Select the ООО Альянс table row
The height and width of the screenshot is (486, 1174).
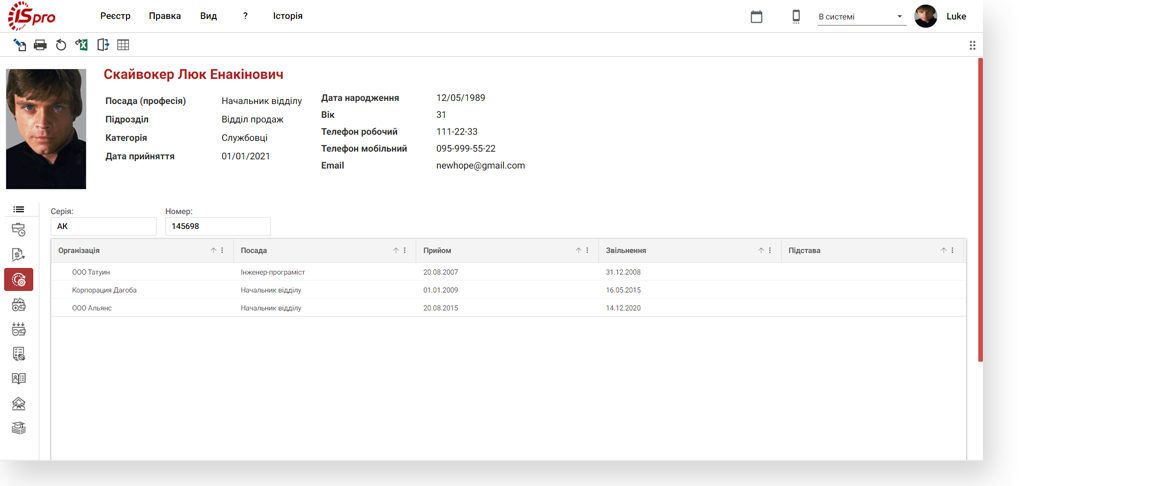pyautogui.click(x=508, y=308)
